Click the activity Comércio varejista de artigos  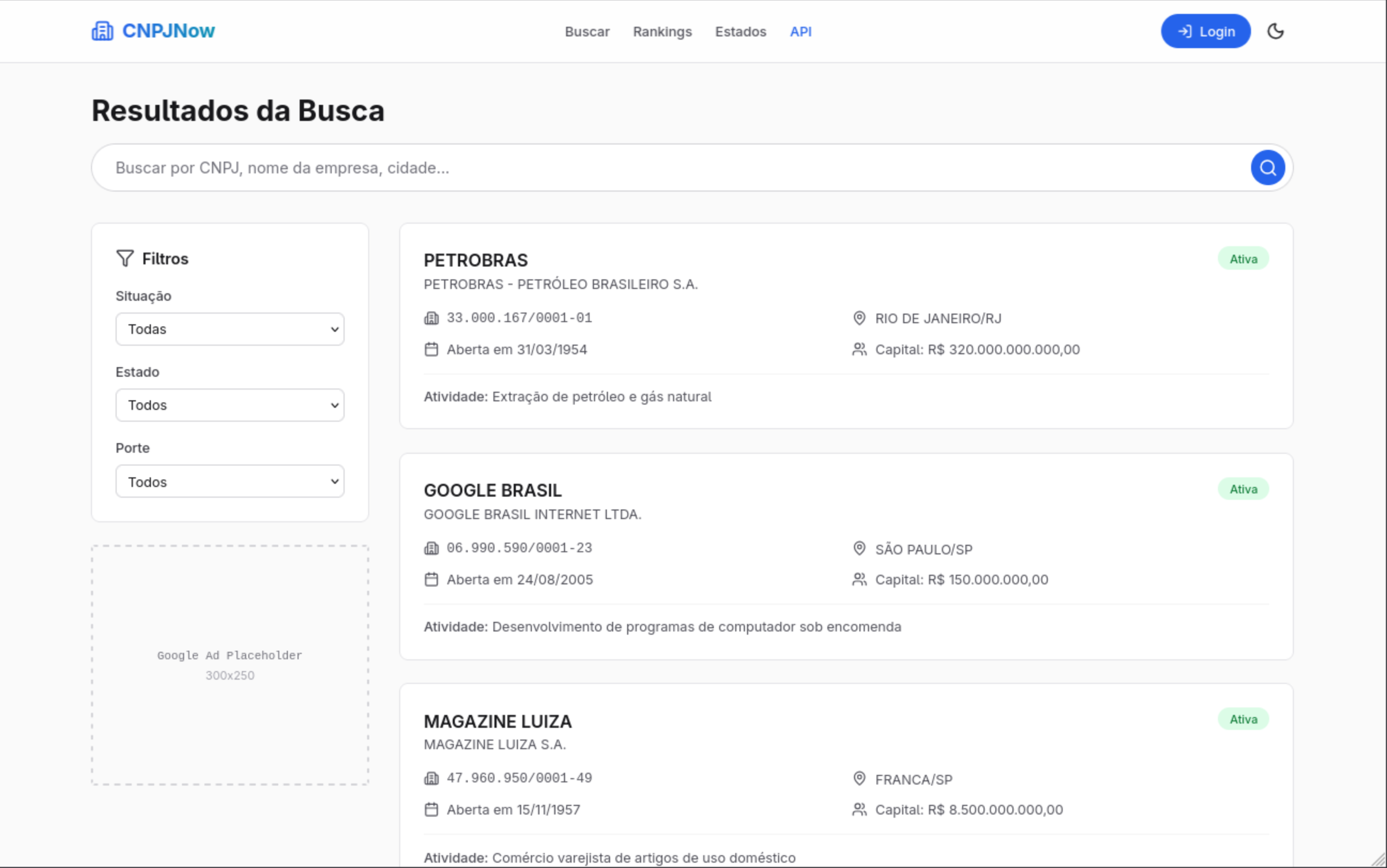(644, 858)
